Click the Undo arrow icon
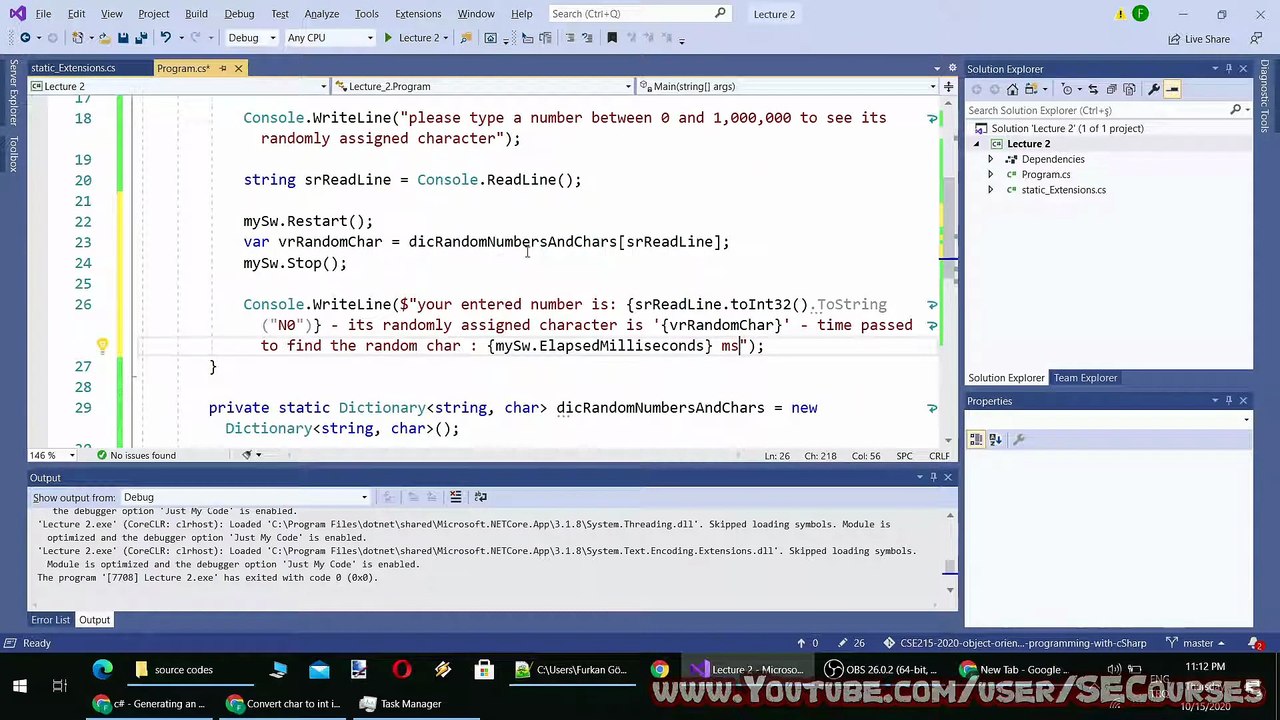Screen dimensions: 1280x720 coord(166,38)
